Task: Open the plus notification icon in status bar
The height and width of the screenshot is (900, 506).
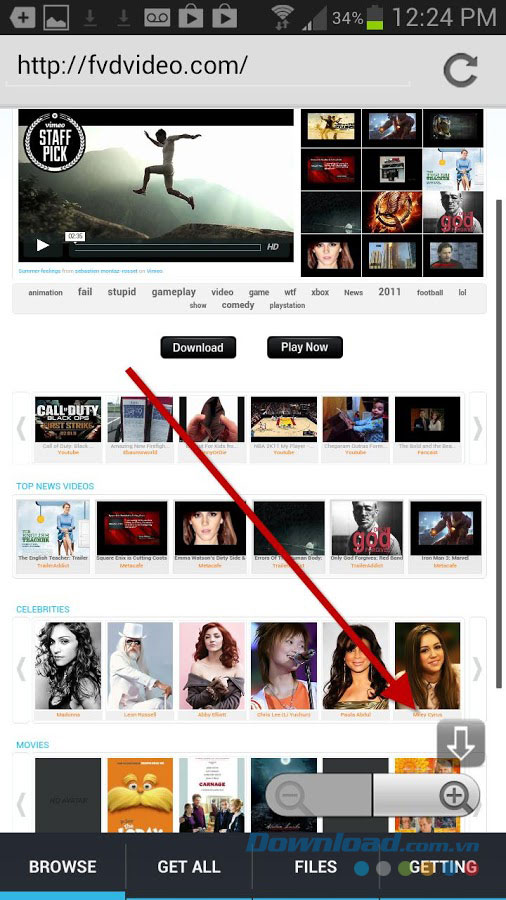Action: click(22, 17)
